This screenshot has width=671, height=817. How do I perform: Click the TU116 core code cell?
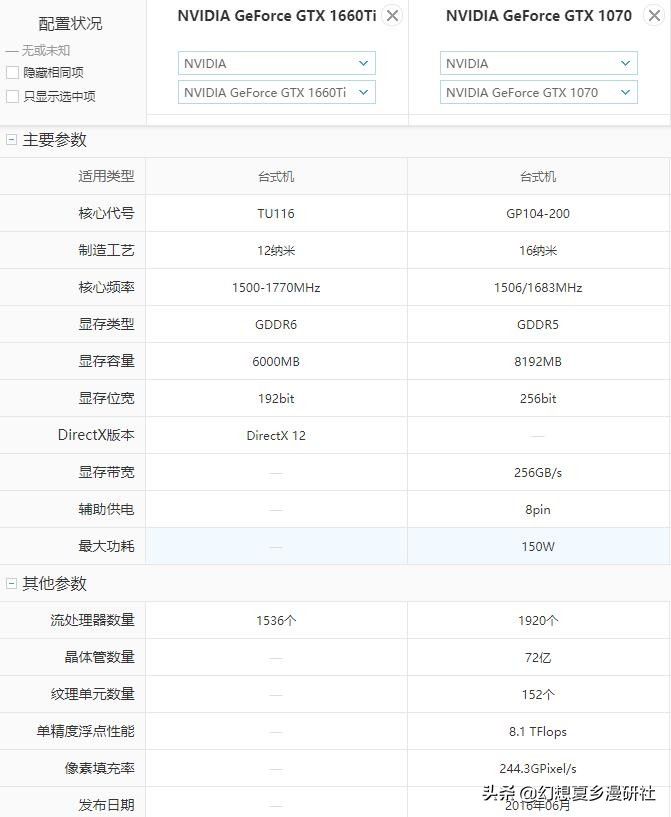tap(276, 214)
